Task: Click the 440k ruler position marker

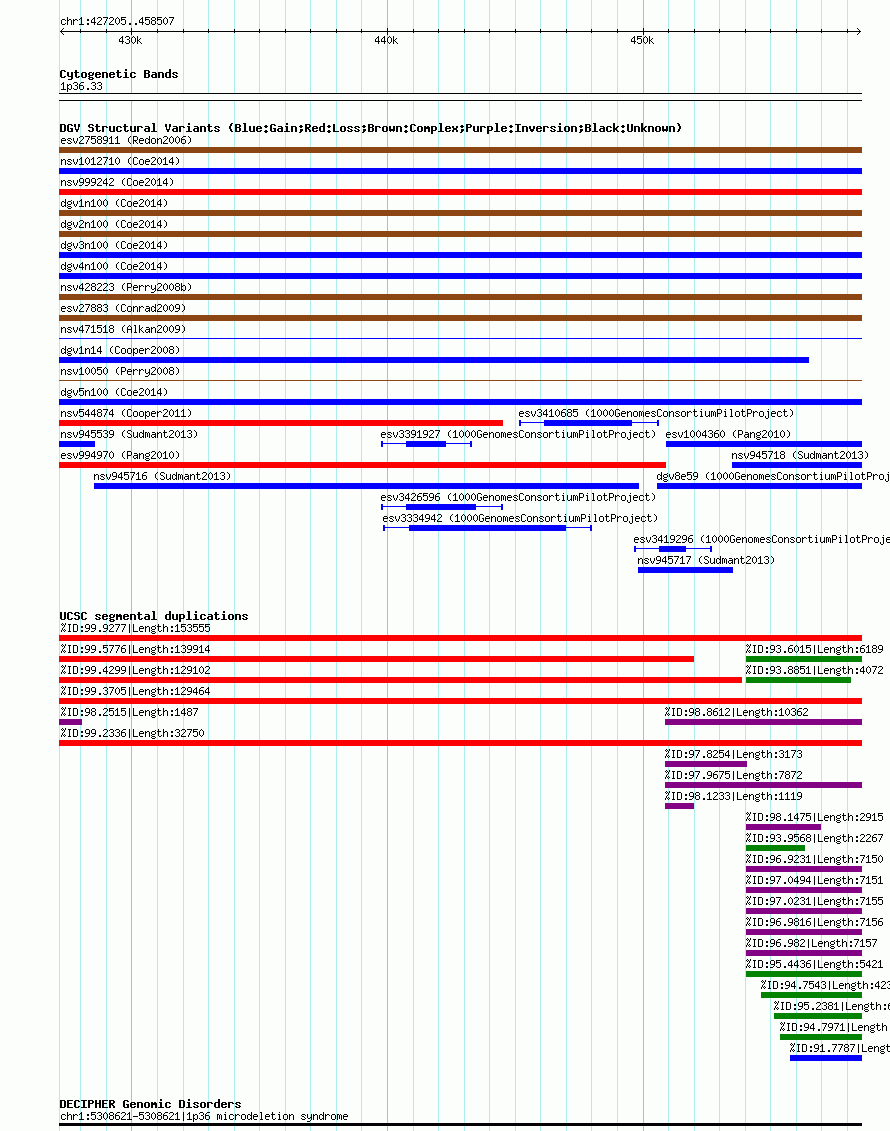Action: point(386,40)
